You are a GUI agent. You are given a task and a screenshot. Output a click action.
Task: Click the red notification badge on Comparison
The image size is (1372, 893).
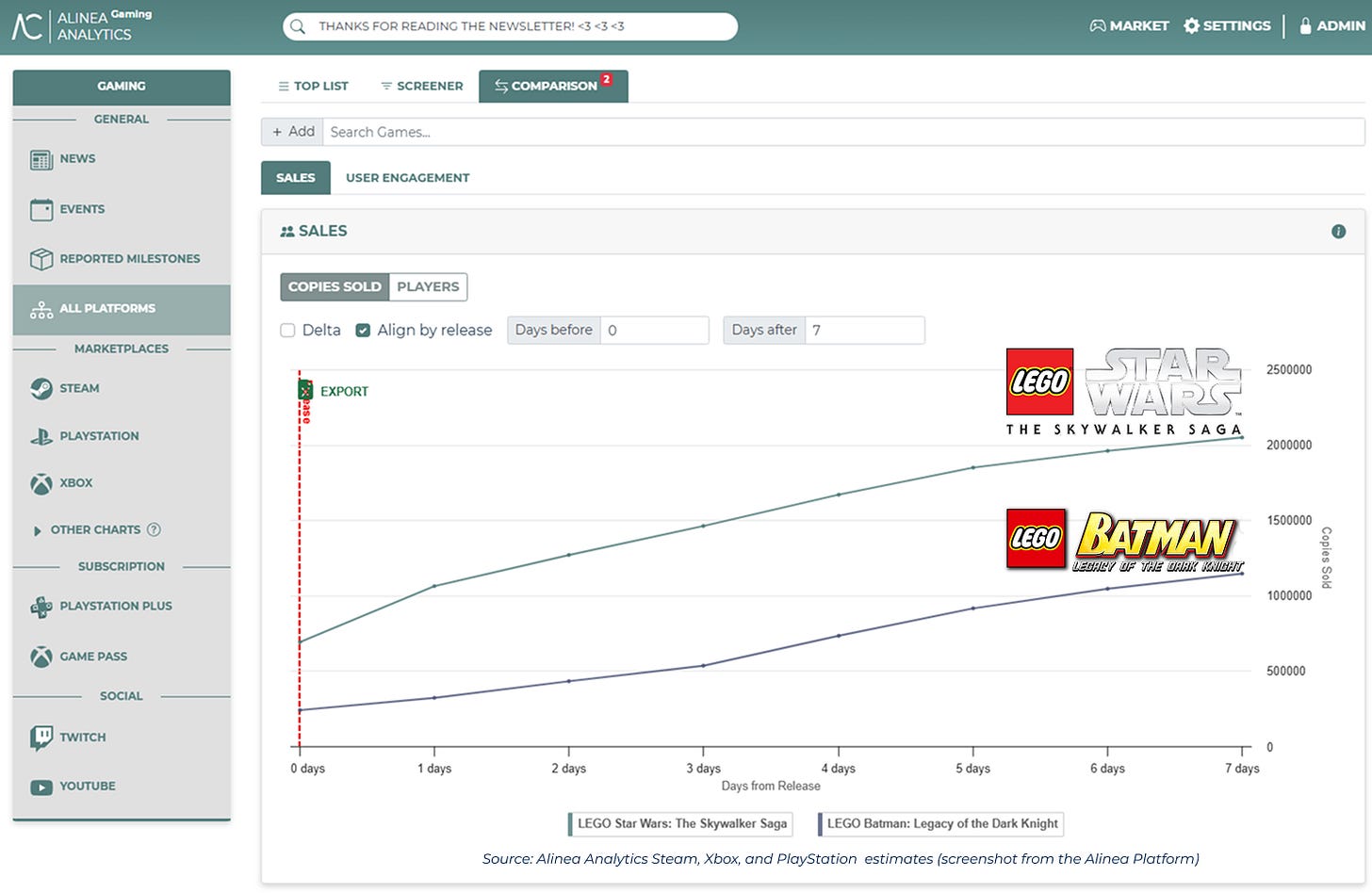click(607, 79)
